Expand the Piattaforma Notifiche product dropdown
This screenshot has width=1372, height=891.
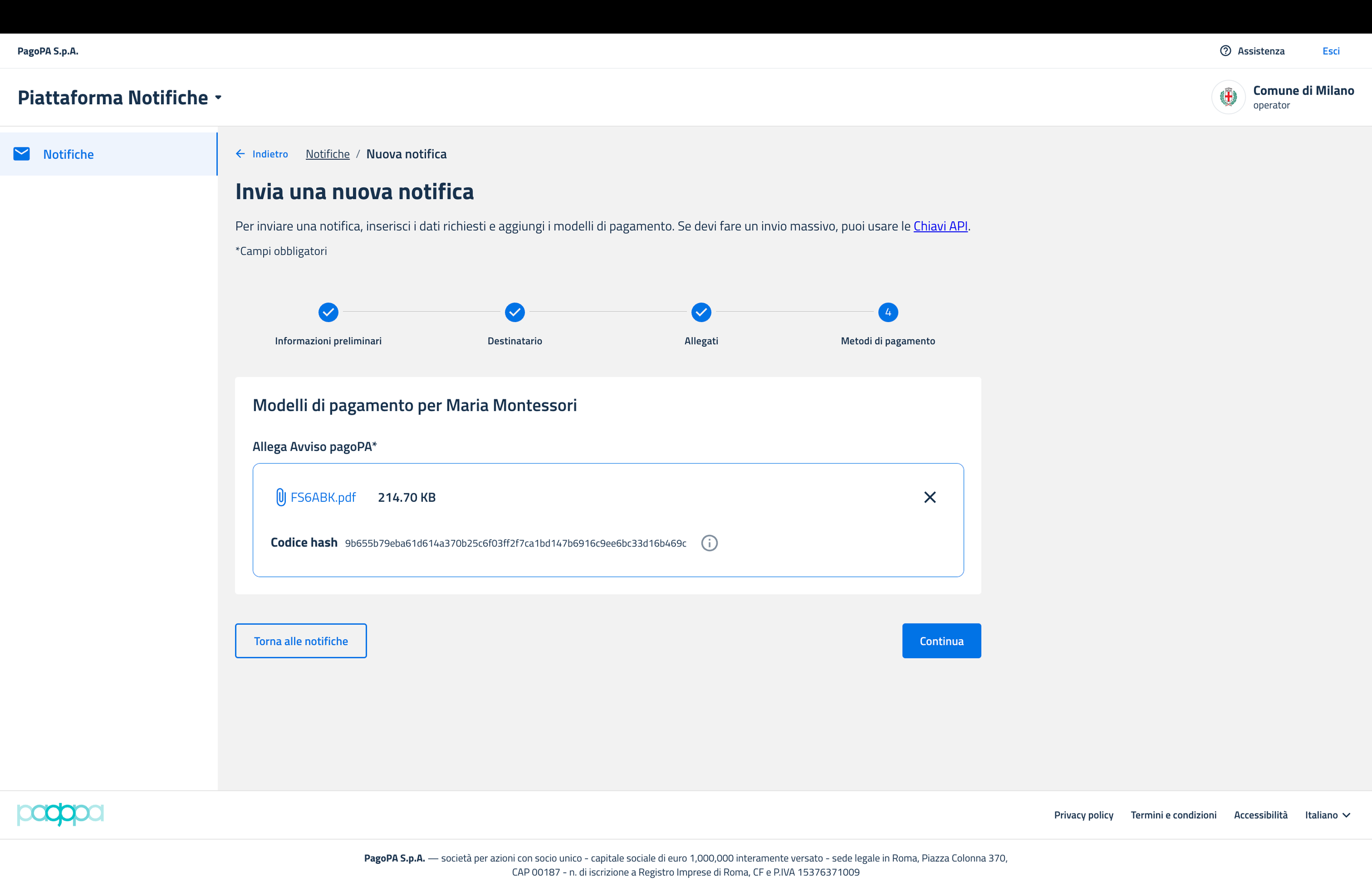[219, 98]
